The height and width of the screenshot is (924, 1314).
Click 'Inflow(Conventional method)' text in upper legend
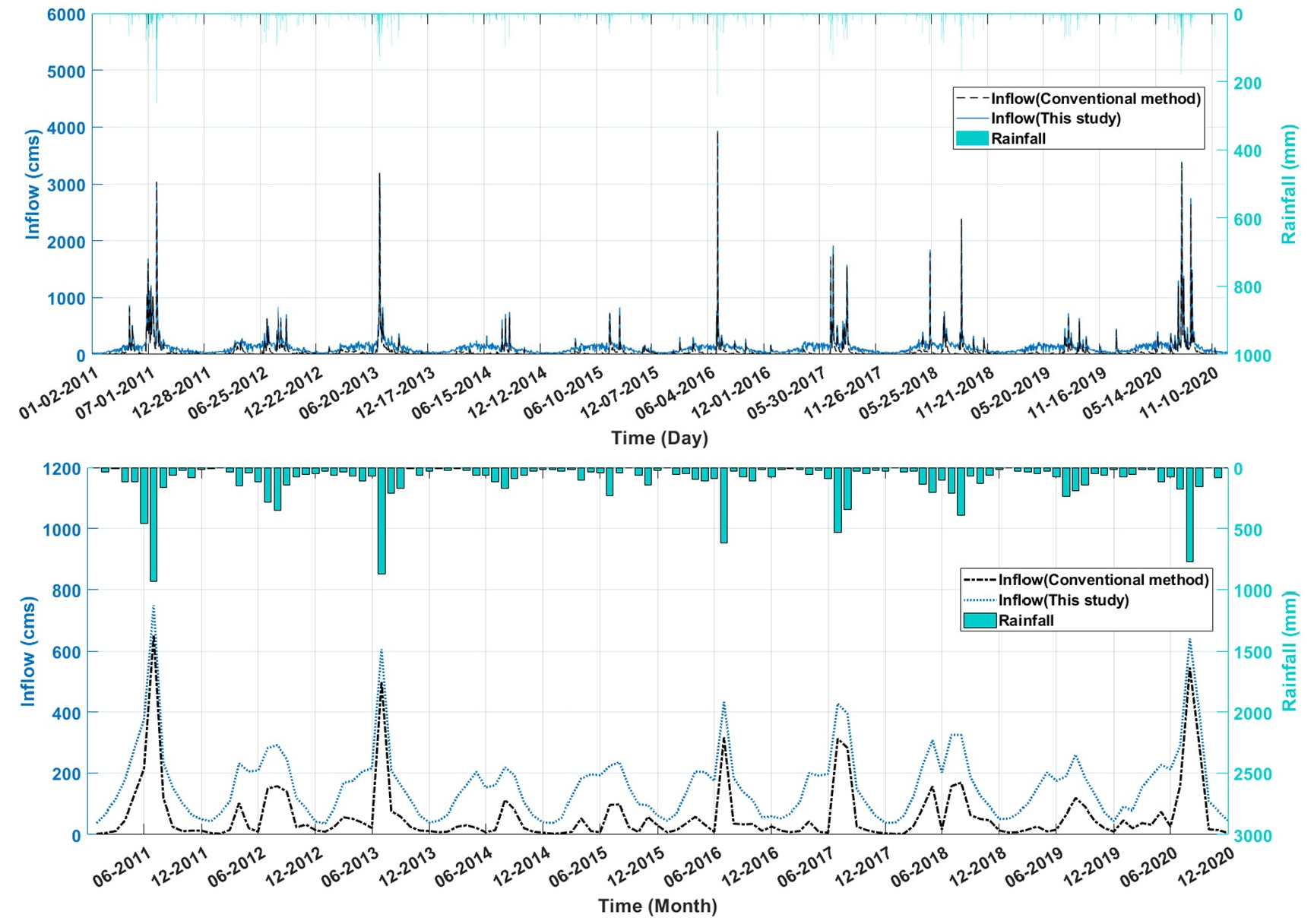[x=1096, y=99]
